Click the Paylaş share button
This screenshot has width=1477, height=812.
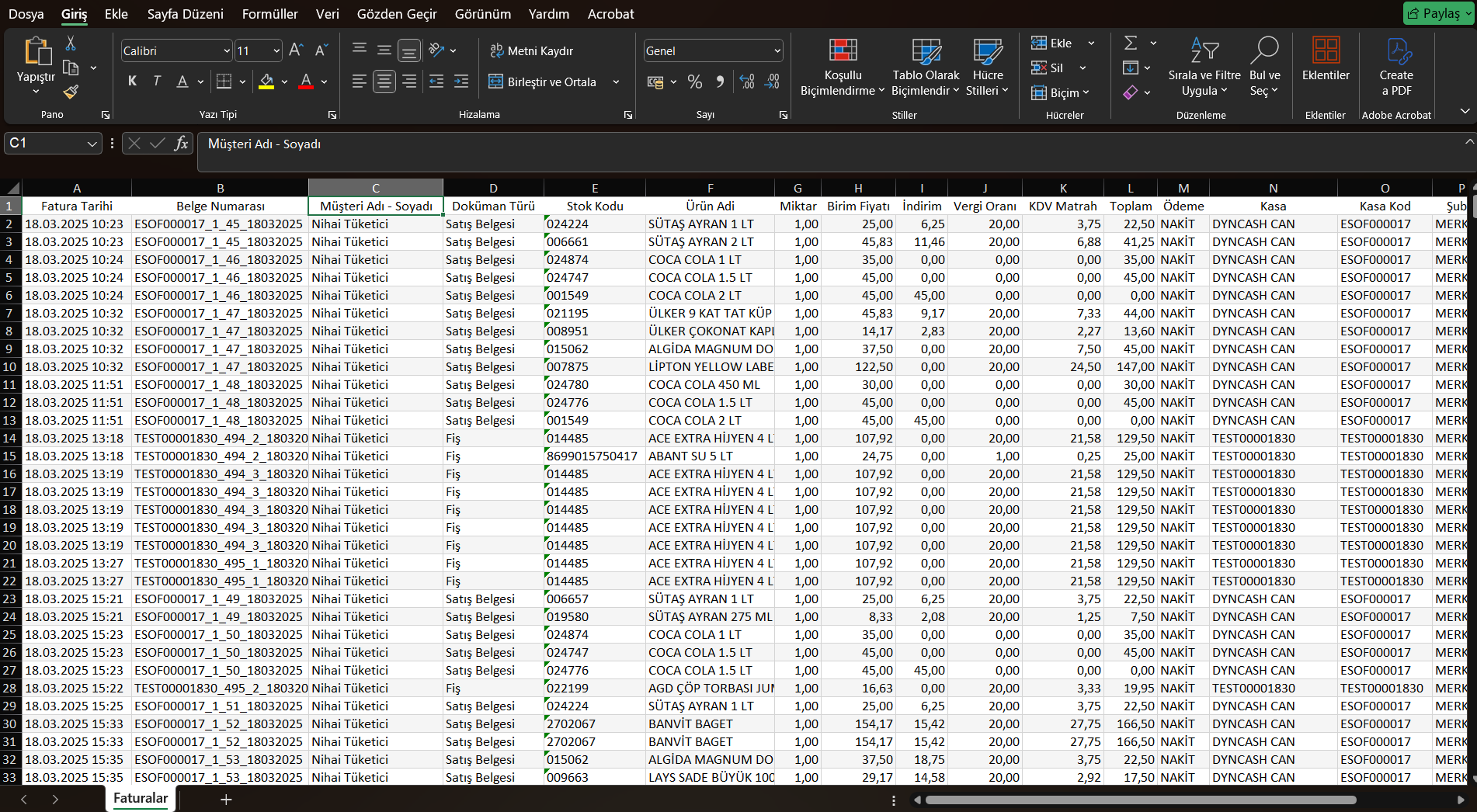click(x=1436, y=13)
